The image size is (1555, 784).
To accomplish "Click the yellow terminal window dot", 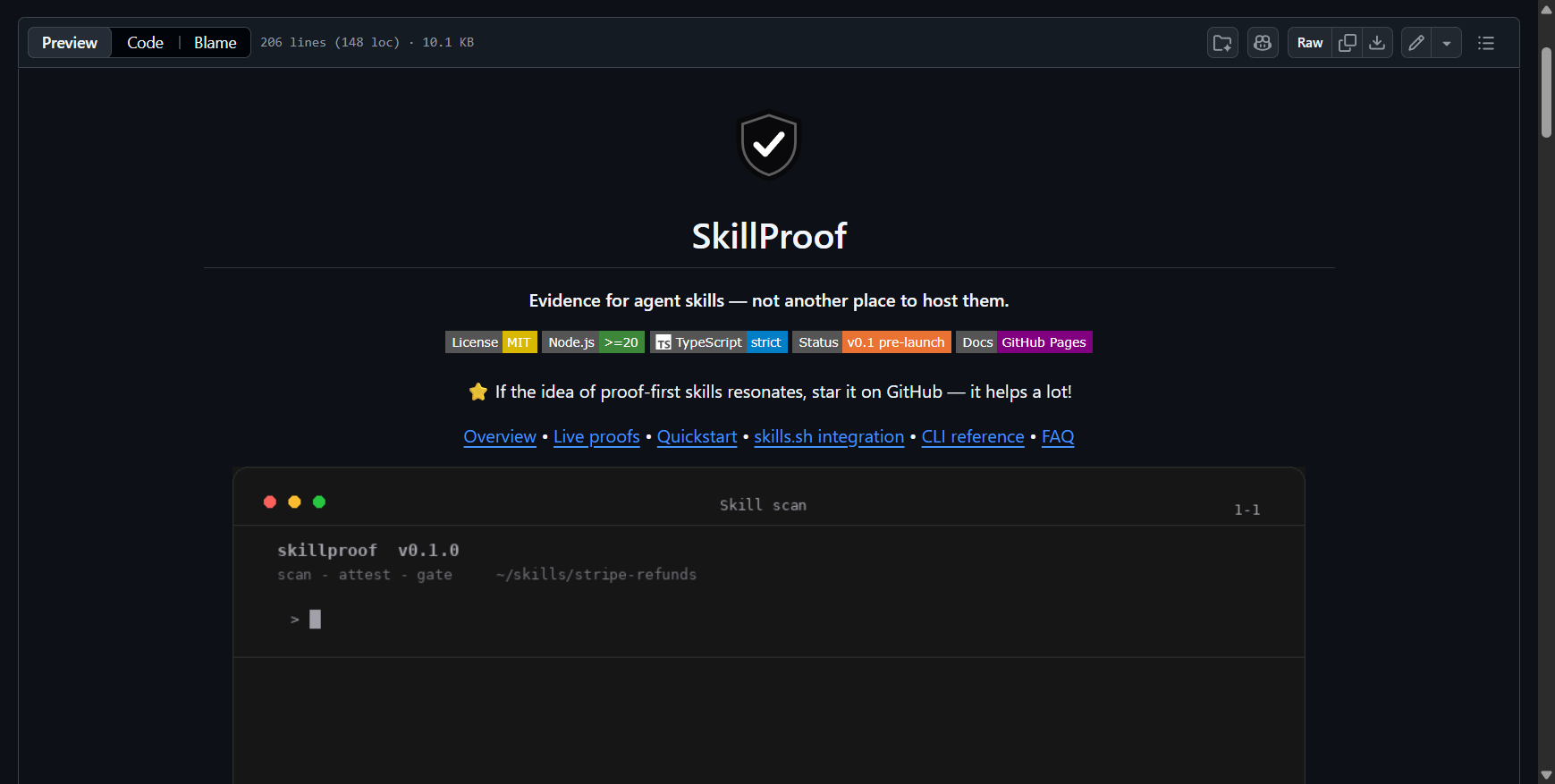I will [294, 502].
